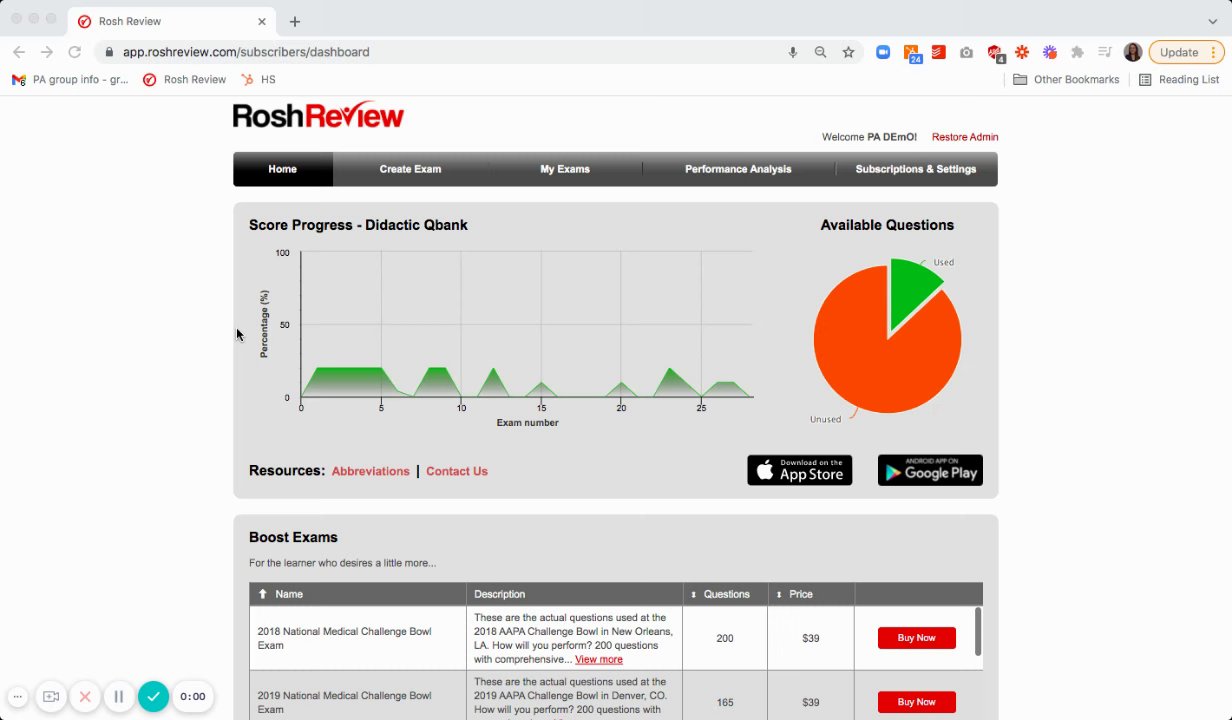Click the Google Play badge
This screenshot has height=720, width=1232.
click(x=930, y=470)
